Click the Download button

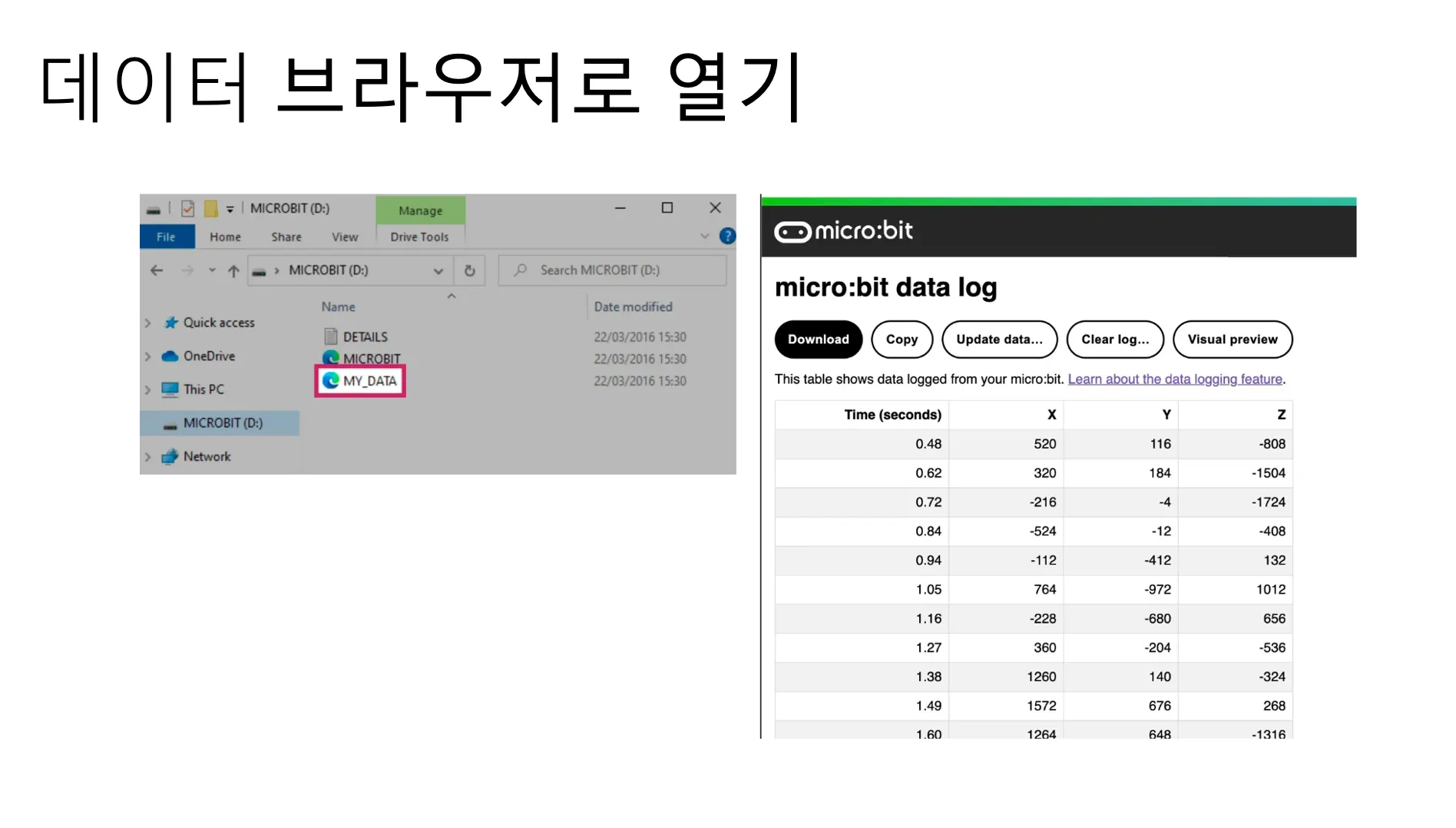pos(819,339)
